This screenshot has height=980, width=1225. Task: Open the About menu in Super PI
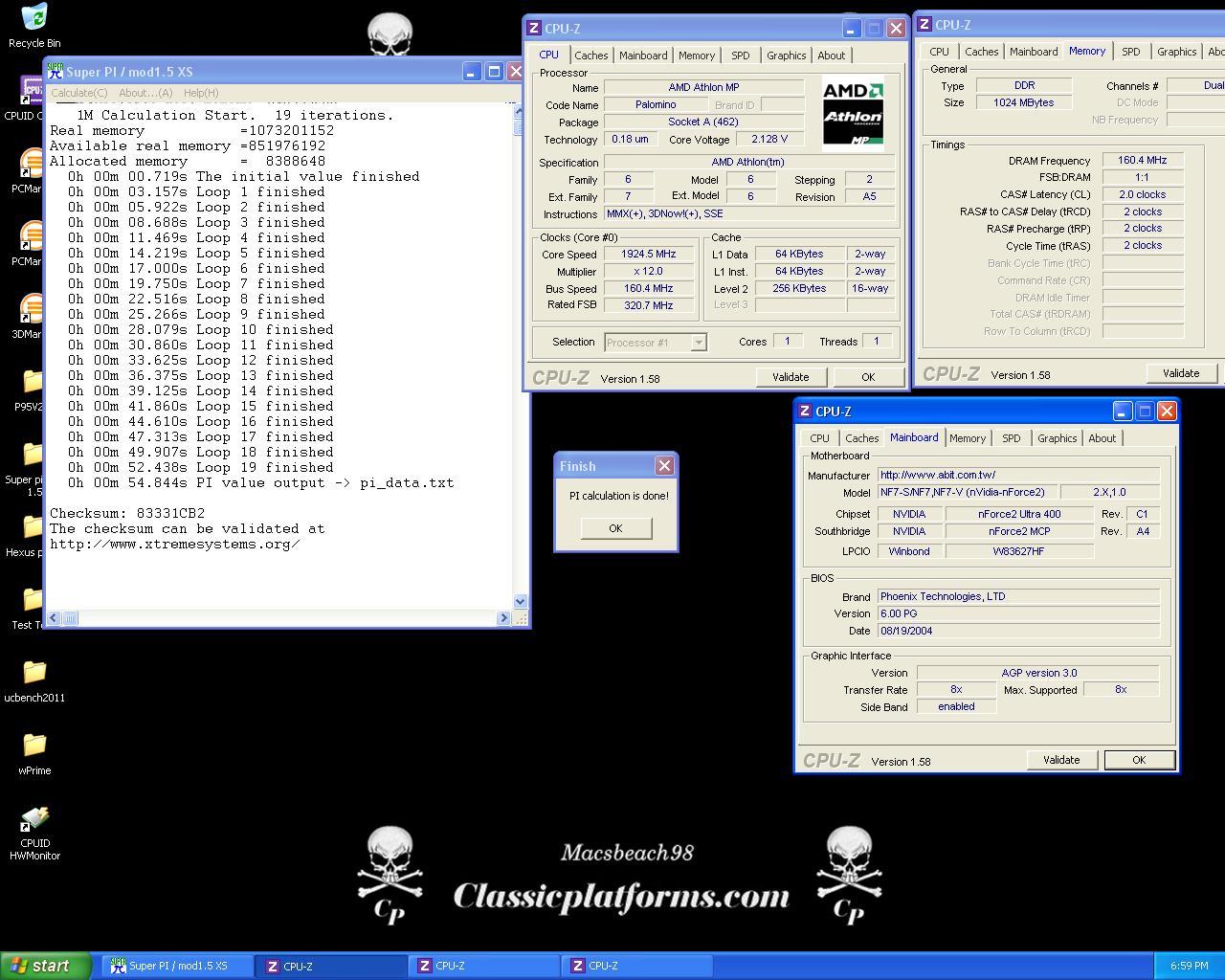coord(145,93)
